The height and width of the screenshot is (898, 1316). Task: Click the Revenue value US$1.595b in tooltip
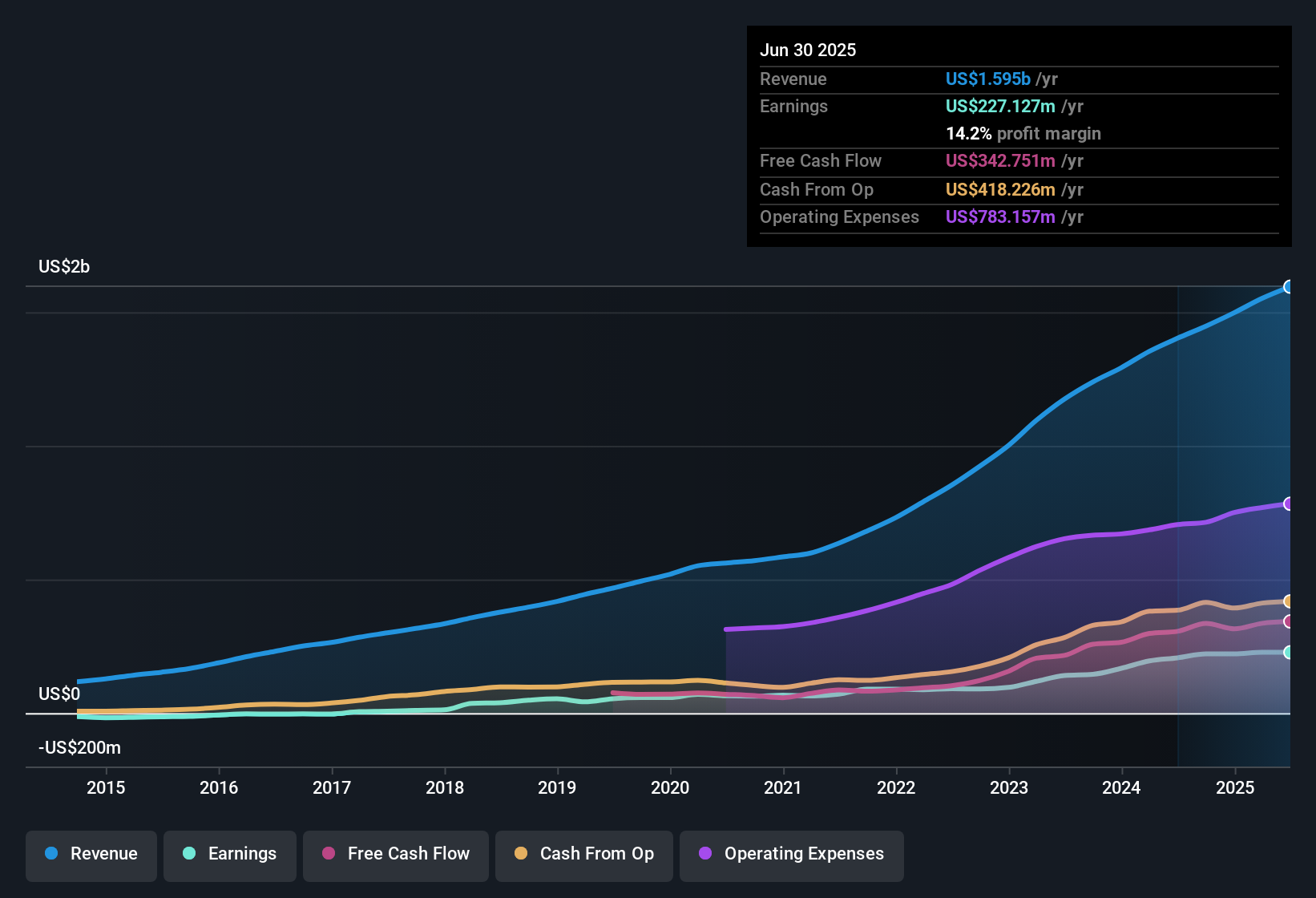click(x=987, y=79)
